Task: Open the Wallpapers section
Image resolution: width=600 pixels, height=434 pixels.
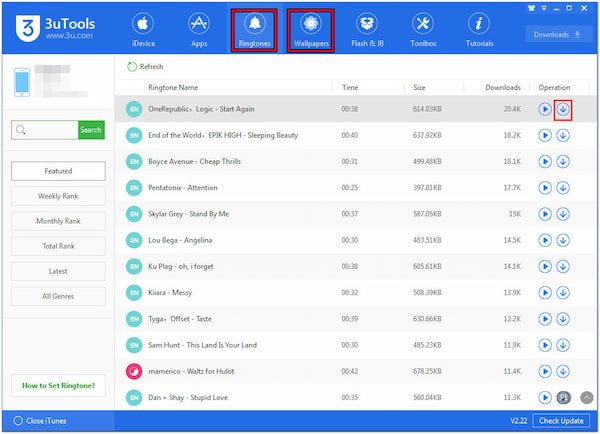Action: click(311, 31)
